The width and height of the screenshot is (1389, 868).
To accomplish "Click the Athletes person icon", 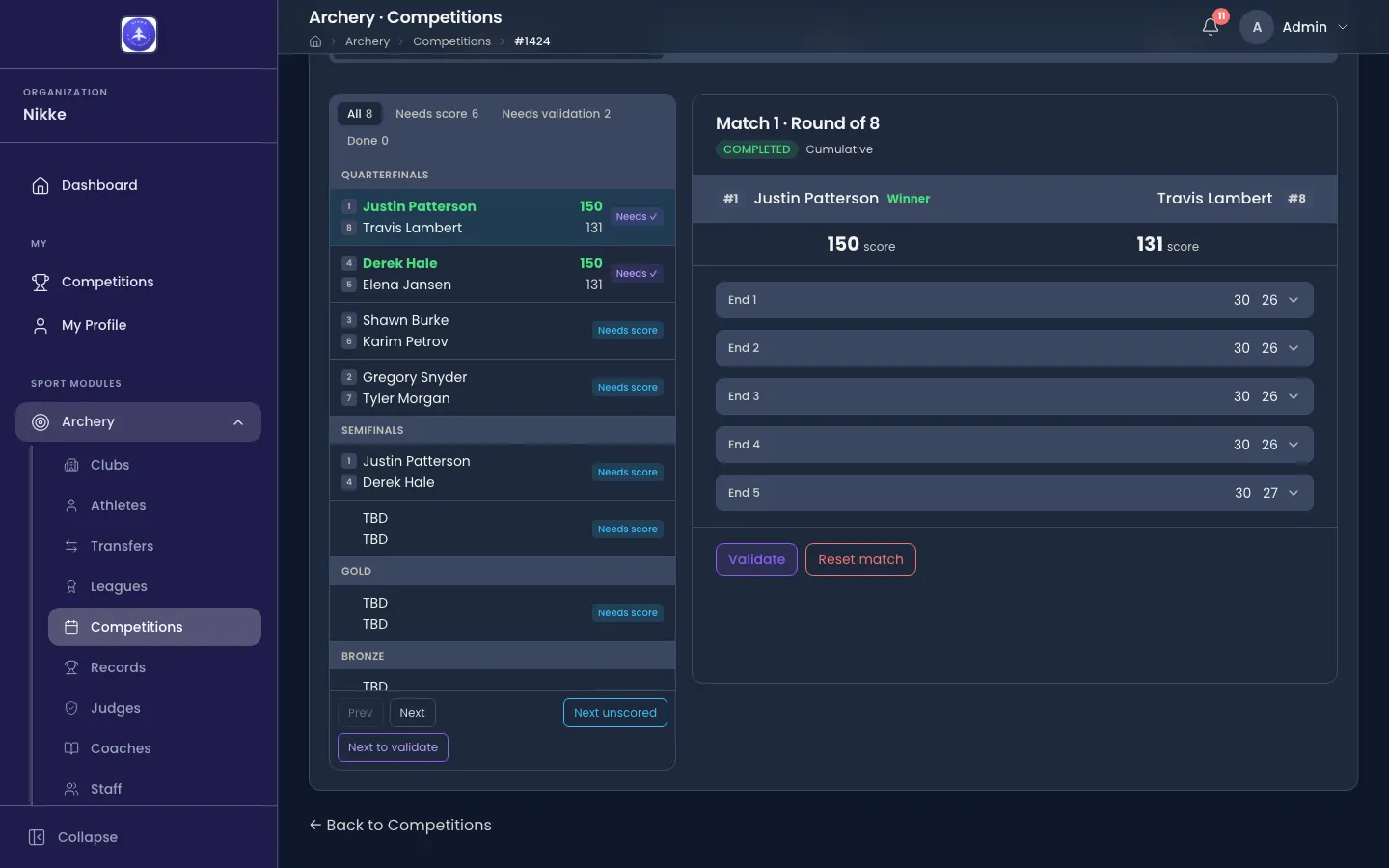I will point(71,505).
